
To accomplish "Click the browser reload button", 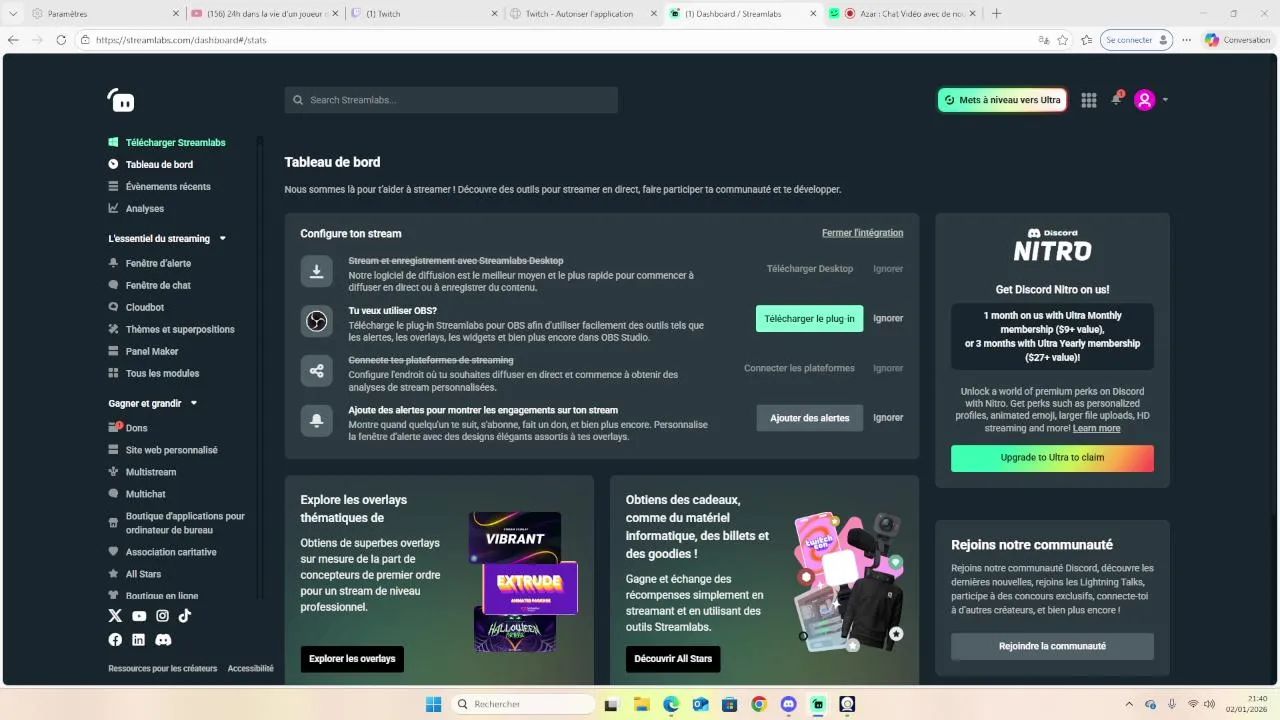I will [x=61, y=40].
